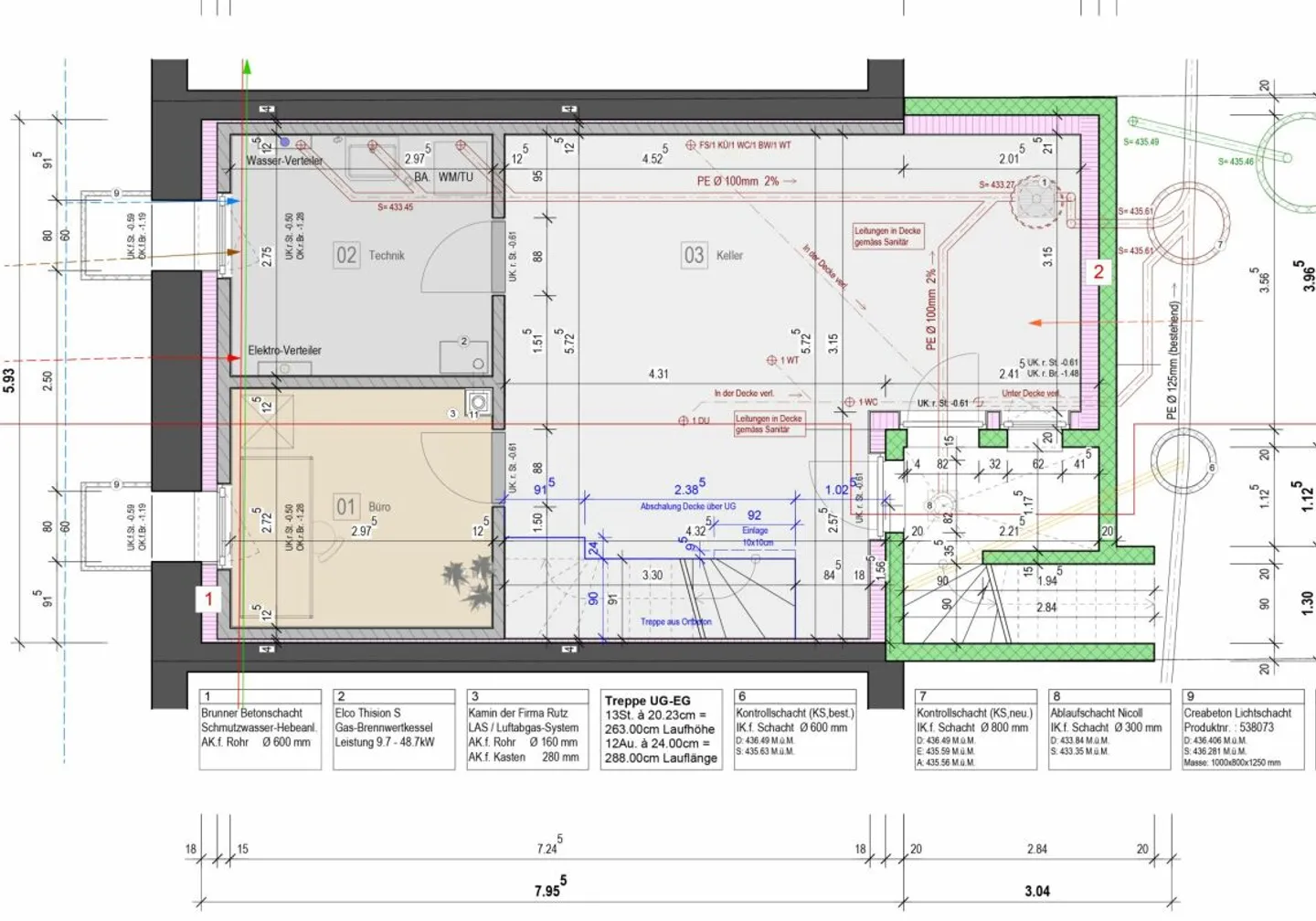Image resolution: width=1316 pixels, height=921 pixels.
Task: Click the 7.95 overall dimension text
Action: (x=549, y=888)
